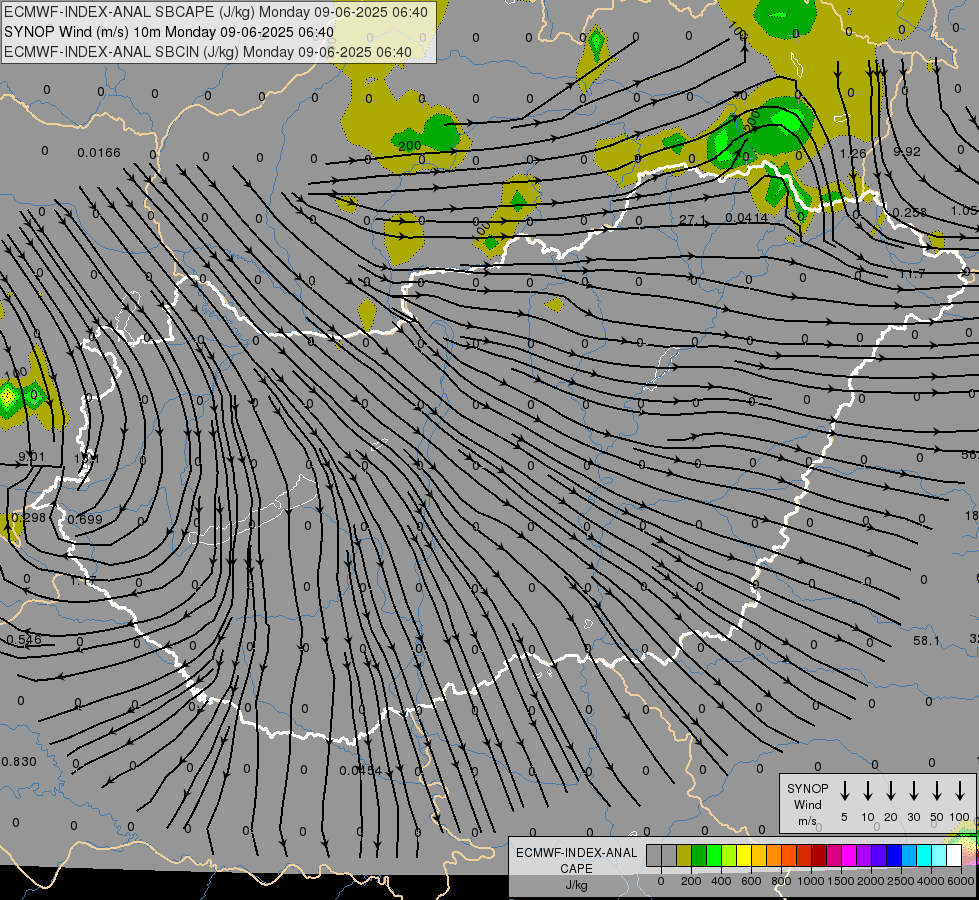Select the dark green CAPE legend swatch
Screen dimensions: 979x900
click(x=699, y=856)
